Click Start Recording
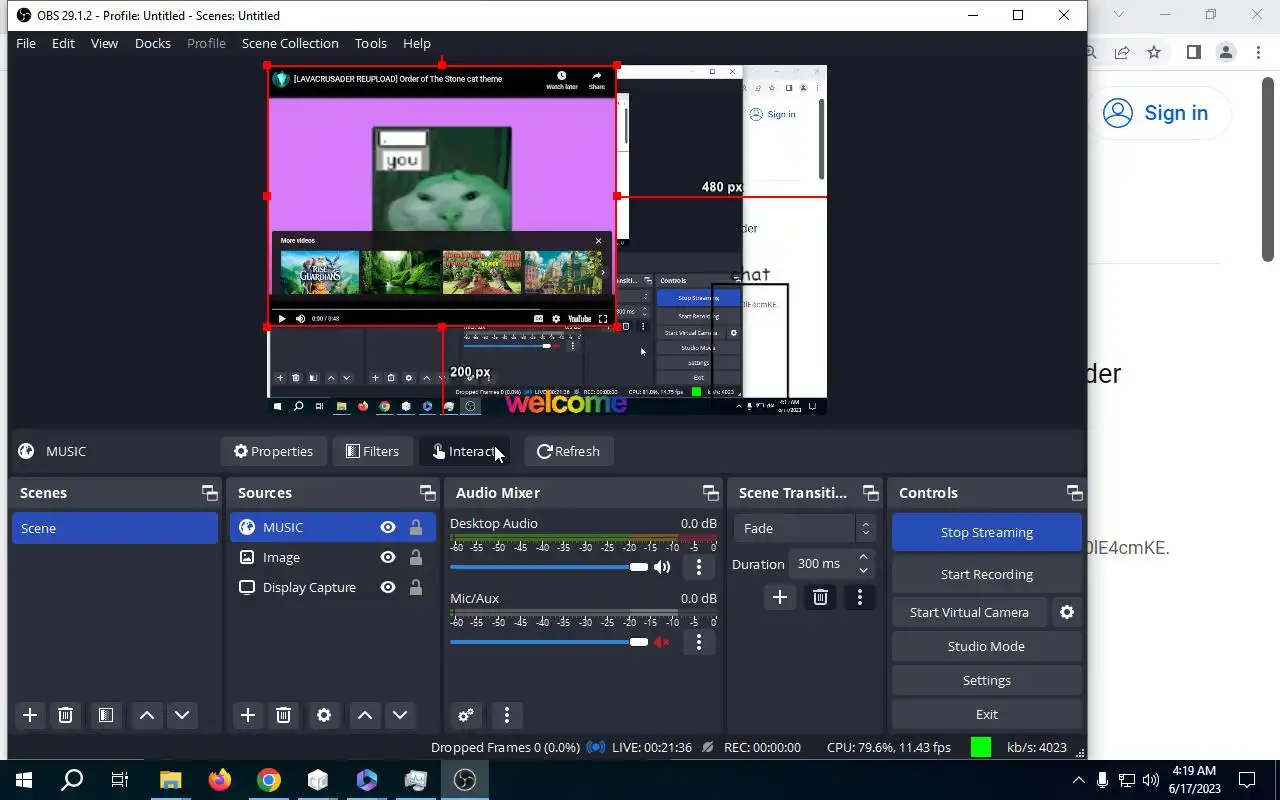The height and width of the screenshot is (800, 1280). click(986, 574)
